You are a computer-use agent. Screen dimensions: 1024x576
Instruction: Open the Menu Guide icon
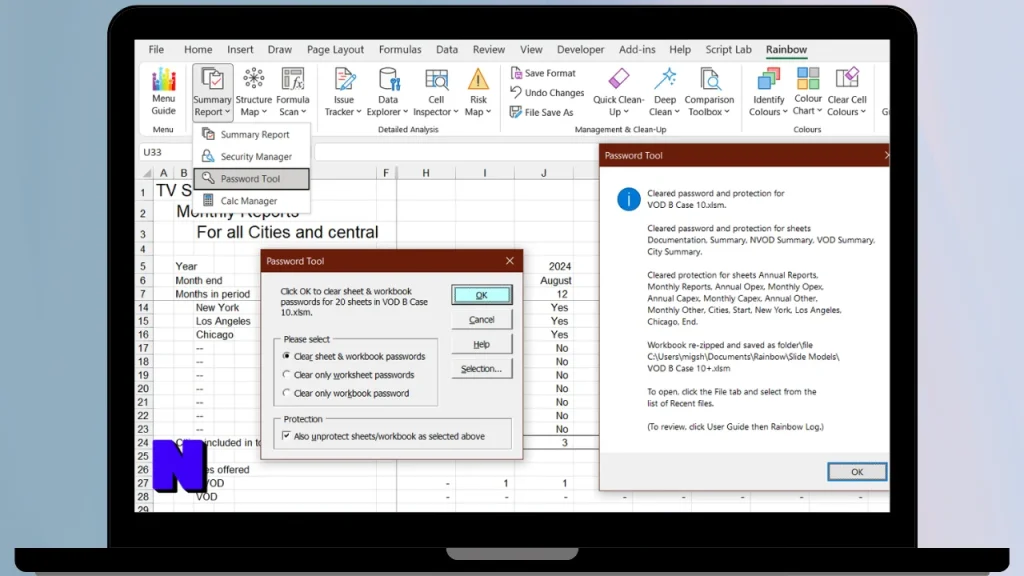[163, 91]
